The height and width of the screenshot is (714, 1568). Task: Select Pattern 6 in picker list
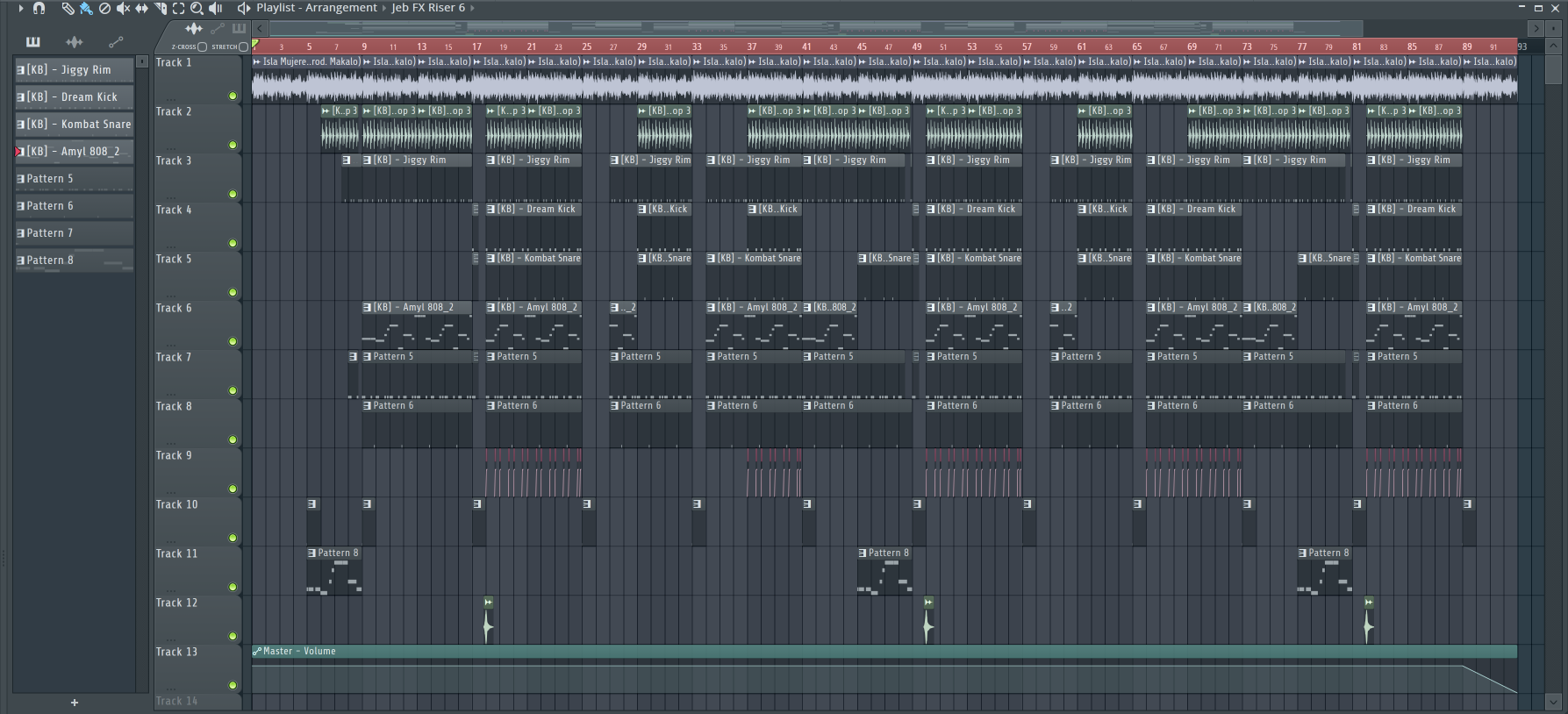click(75, 205)
